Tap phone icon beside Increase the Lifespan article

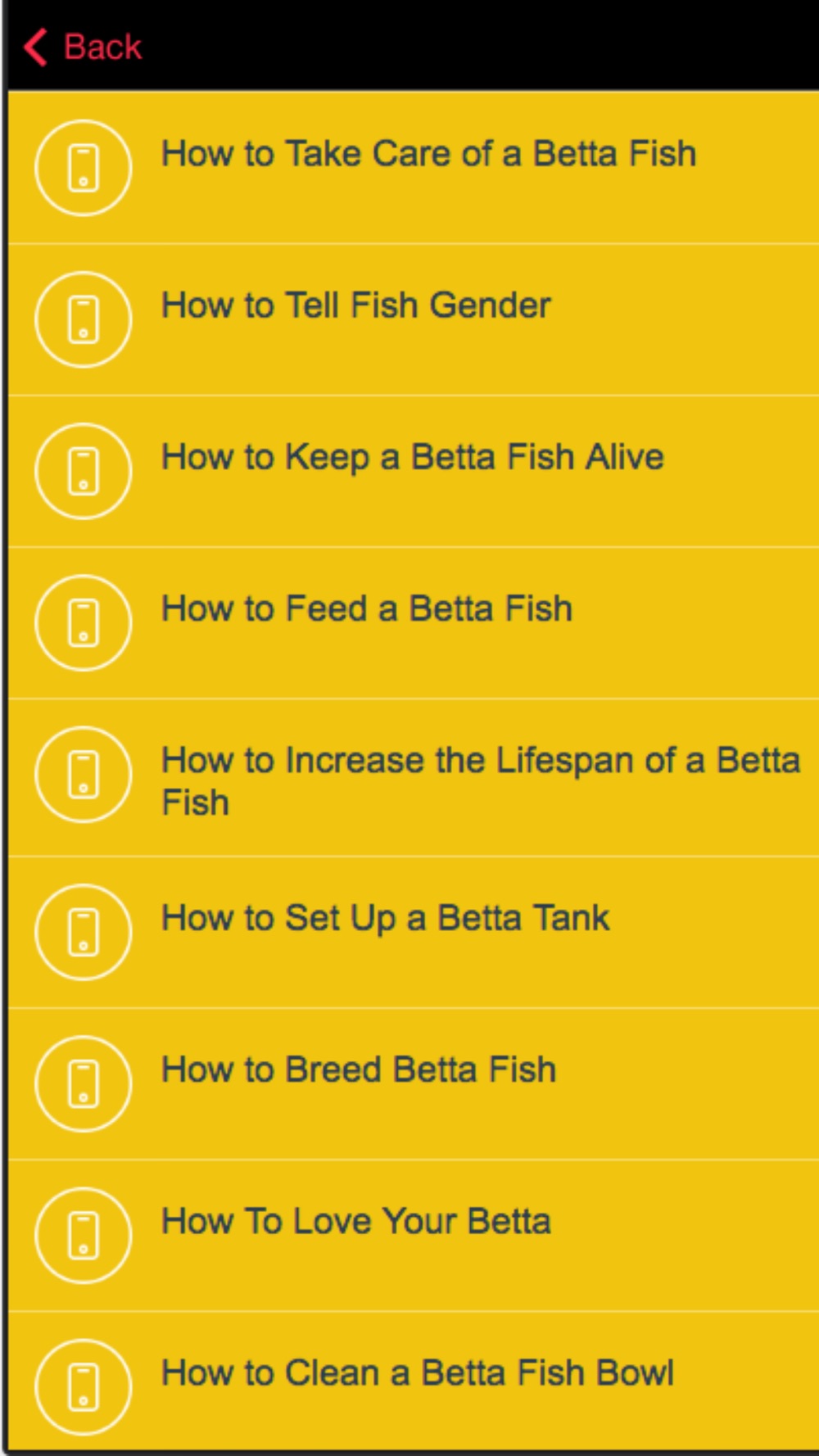(83, 775)
